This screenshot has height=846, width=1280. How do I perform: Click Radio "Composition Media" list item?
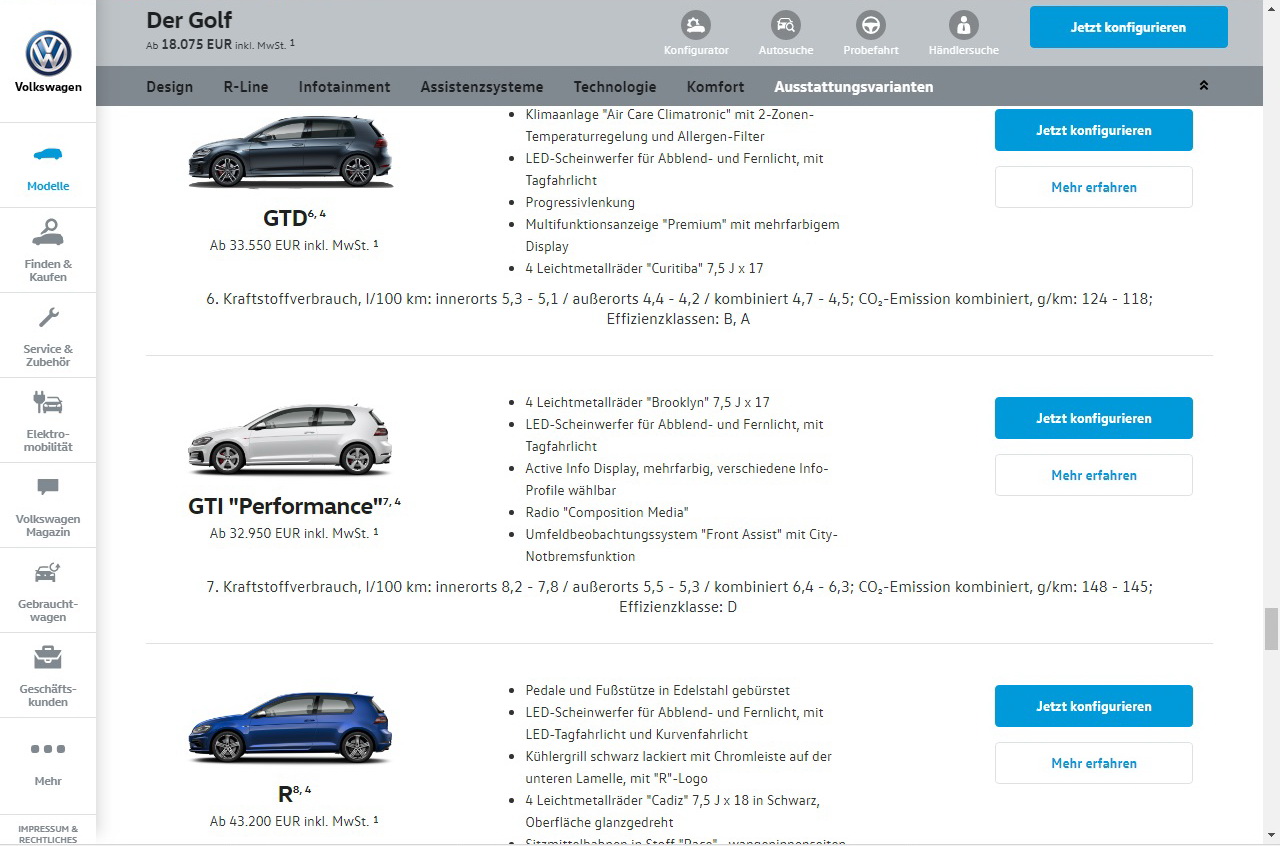(x=607, y=512)
